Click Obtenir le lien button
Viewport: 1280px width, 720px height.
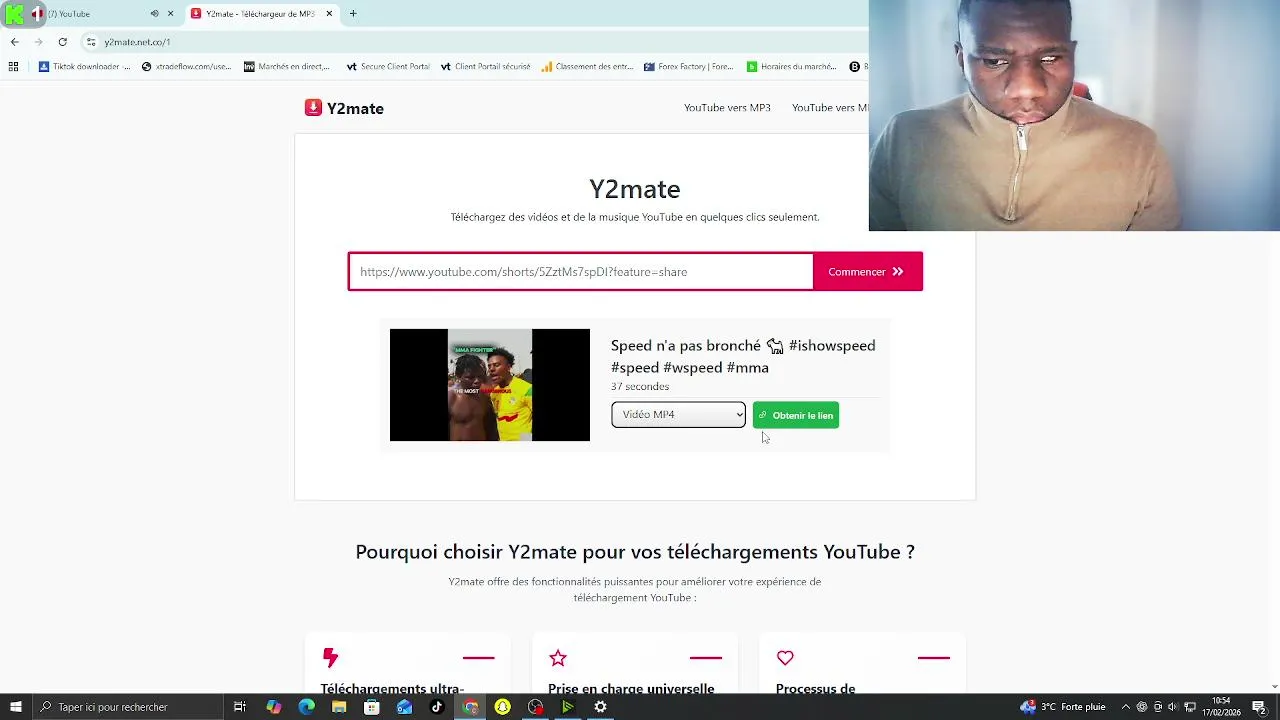click(796, 415)
